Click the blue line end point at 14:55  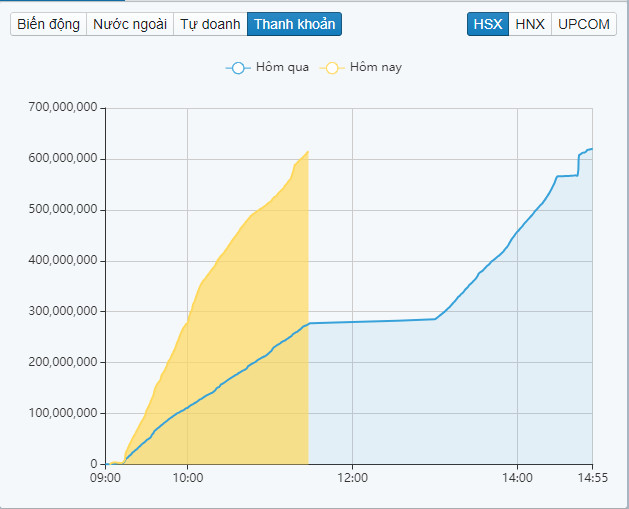pyautogui.click(x=592, y=149)
